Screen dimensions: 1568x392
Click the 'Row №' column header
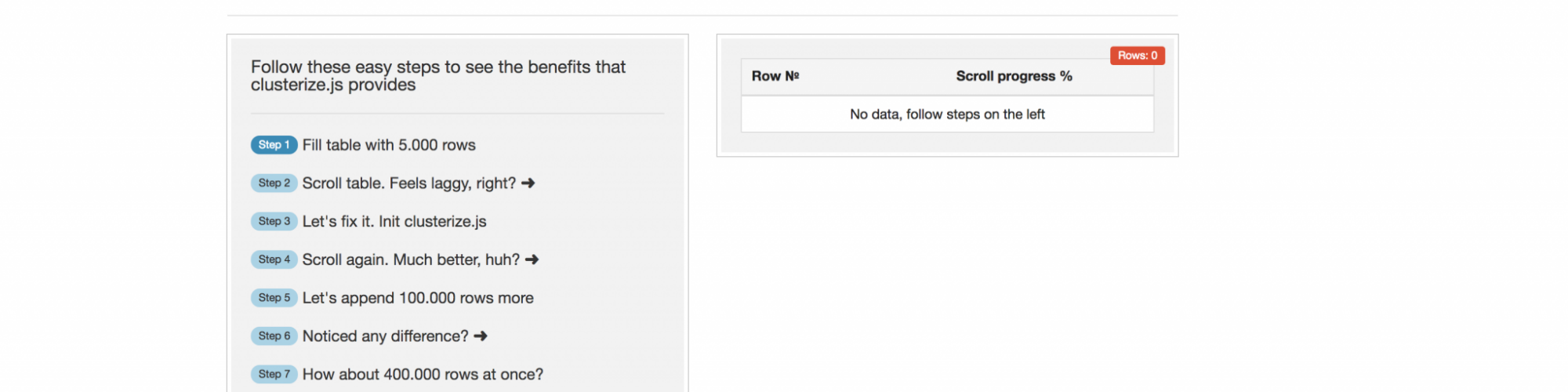click(x=775, y=76)
